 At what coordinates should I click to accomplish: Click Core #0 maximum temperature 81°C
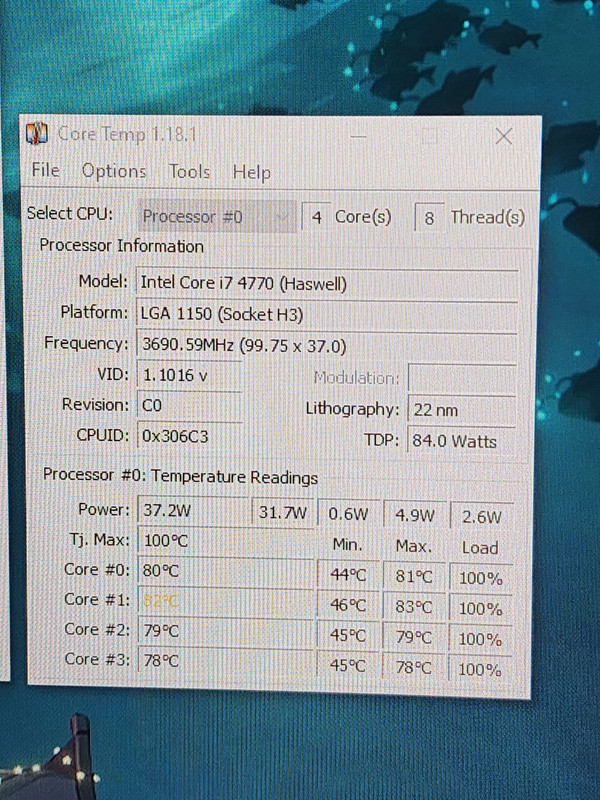pyautogui.click(x=414, y=577)
